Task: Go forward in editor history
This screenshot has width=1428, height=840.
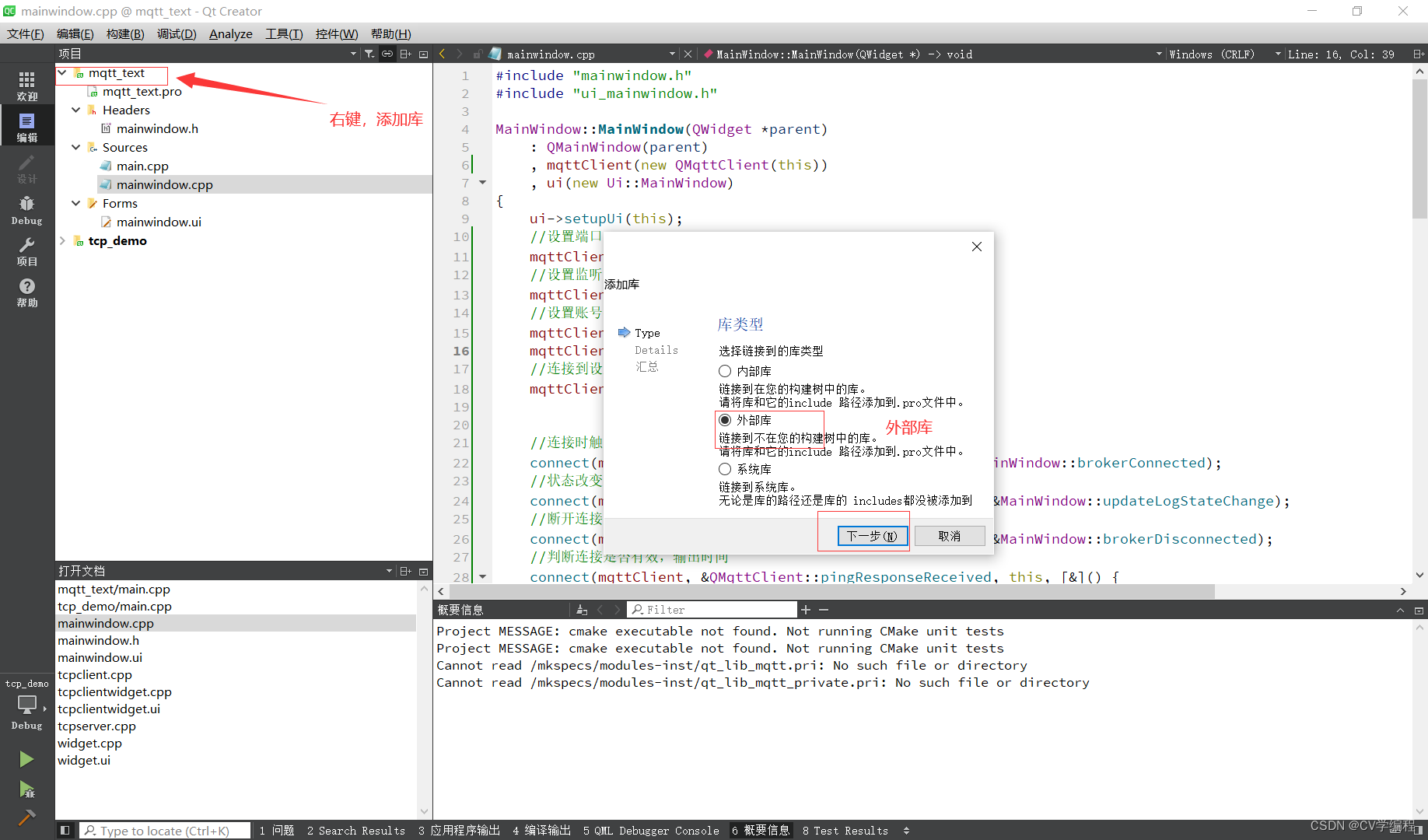Action: [x=459, y=54]
